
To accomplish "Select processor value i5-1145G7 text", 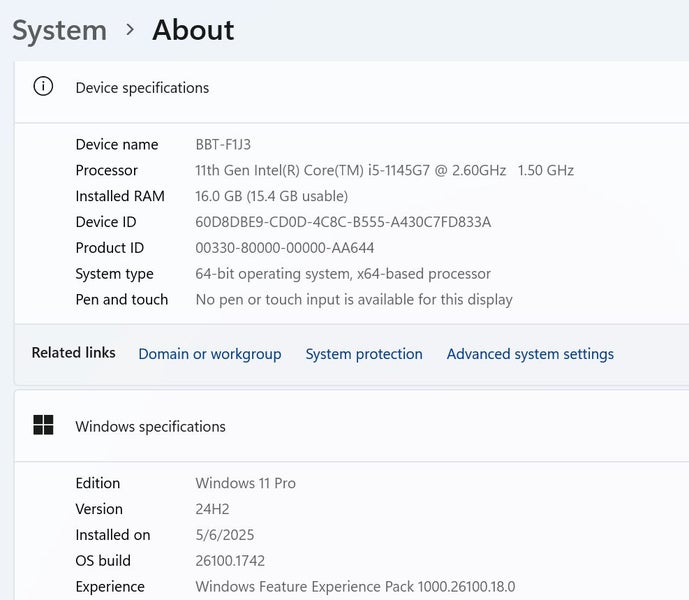I will [x=384, y=170].
